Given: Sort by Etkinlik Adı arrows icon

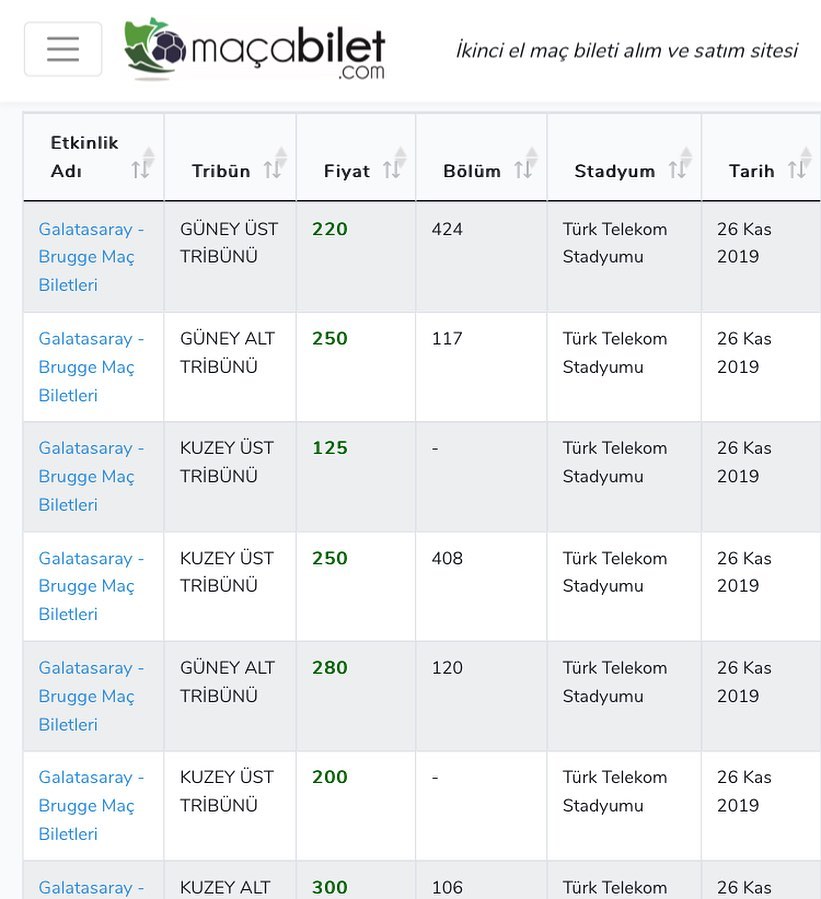Looking at the screenshot, I should (143, 163).
